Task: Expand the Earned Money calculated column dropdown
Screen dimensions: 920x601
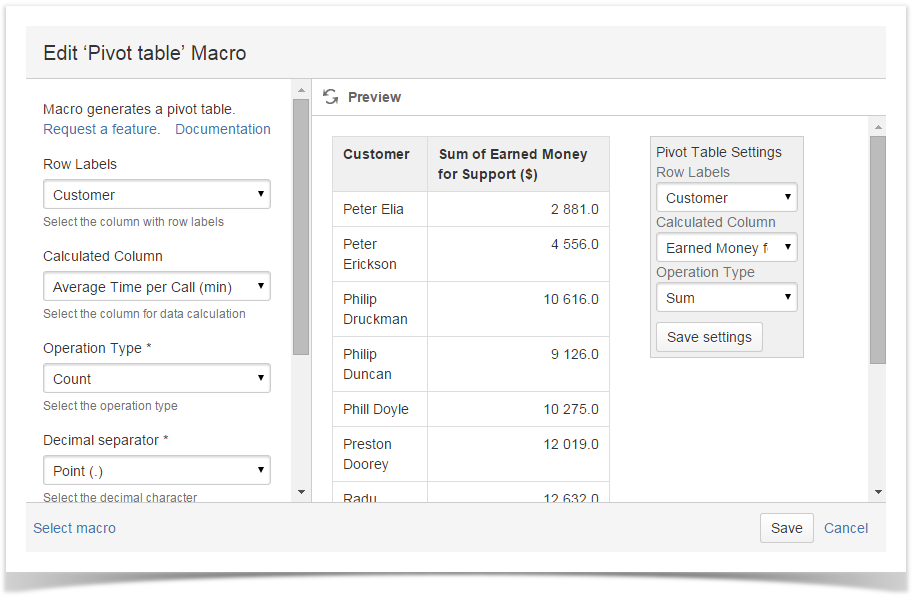Action: [x=726, y=248]
